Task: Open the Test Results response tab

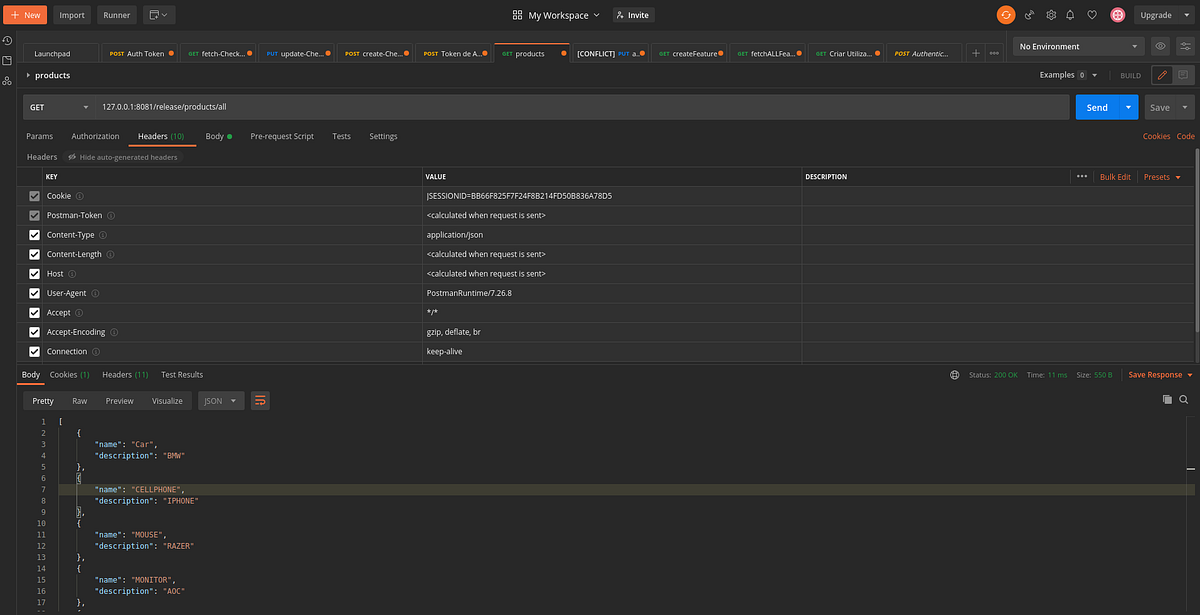Action: (x=181, y=374)
